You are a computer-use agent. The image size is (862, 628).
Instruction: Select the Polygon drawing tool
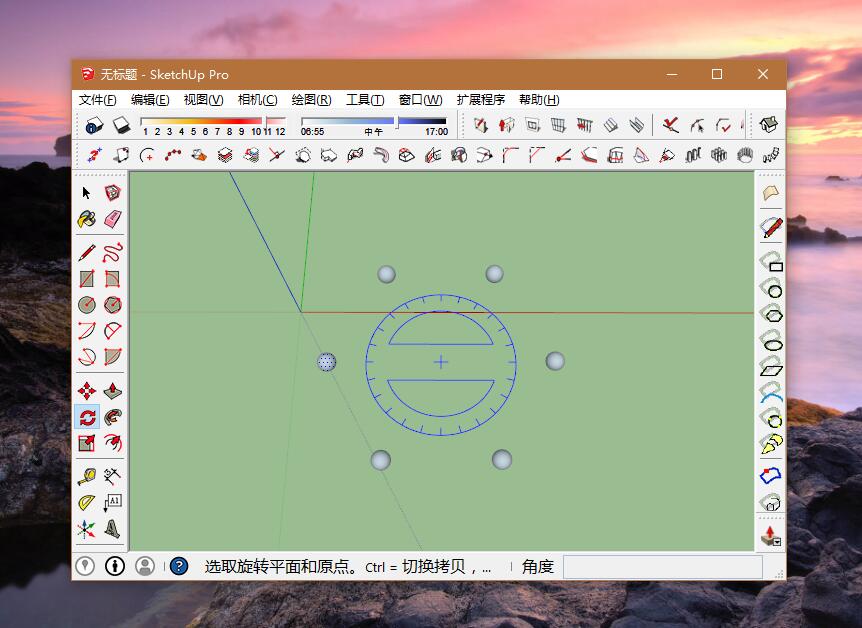112,305
